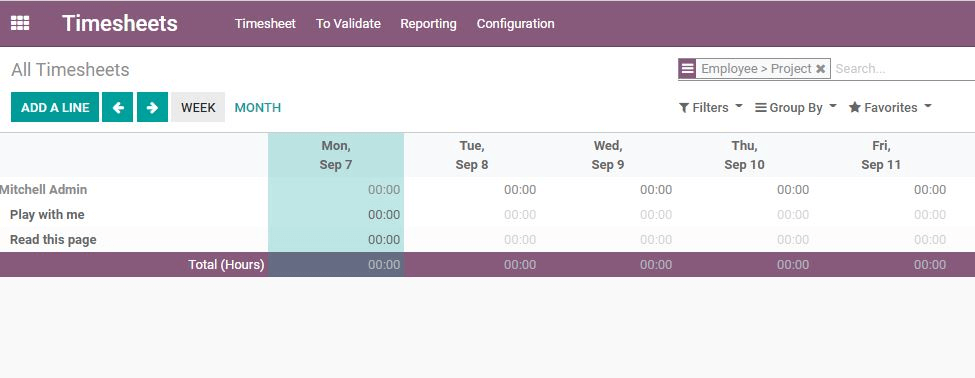975x378 pixels.
Task: Click the Read this page row label
Action: click(53, 239)
